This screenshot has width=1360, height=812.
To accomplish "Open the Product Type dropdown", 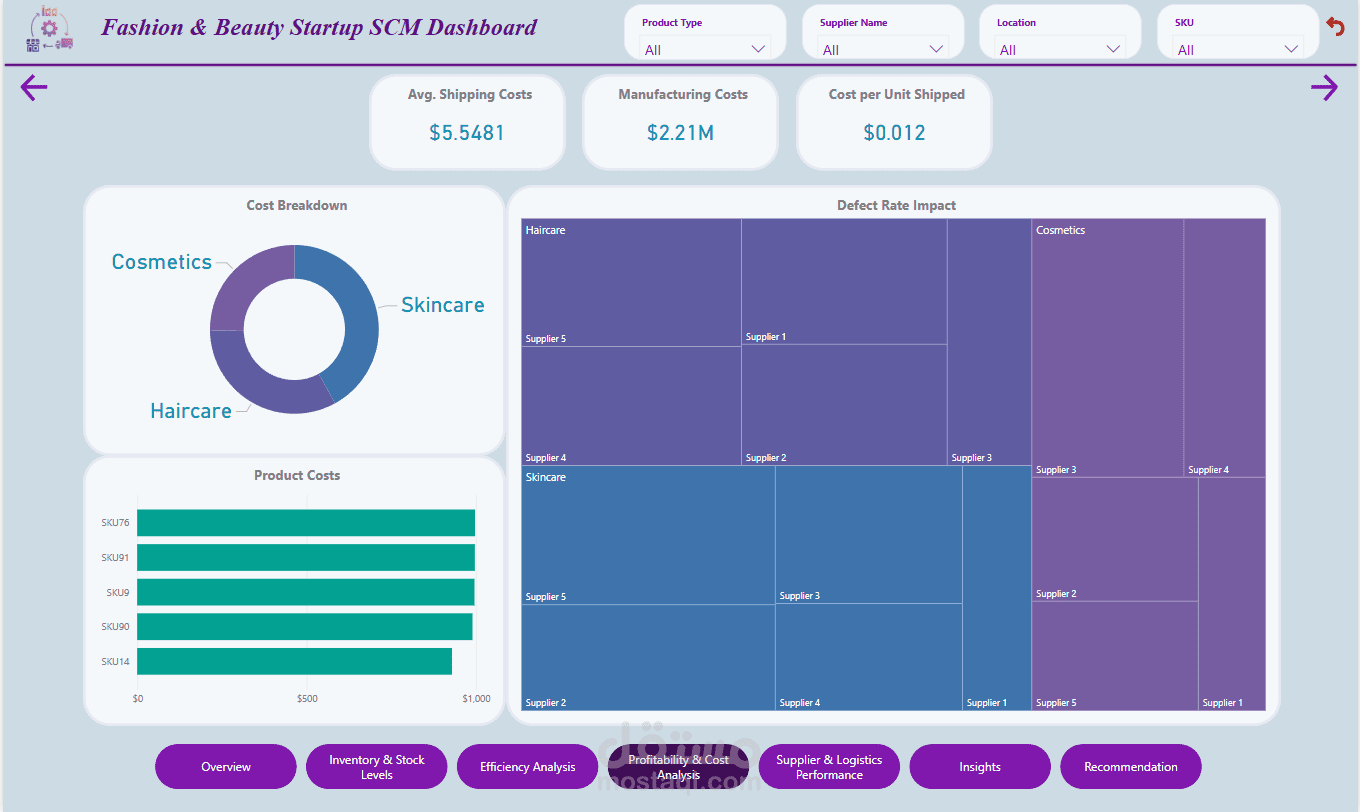I will click(x=706, y=49).
